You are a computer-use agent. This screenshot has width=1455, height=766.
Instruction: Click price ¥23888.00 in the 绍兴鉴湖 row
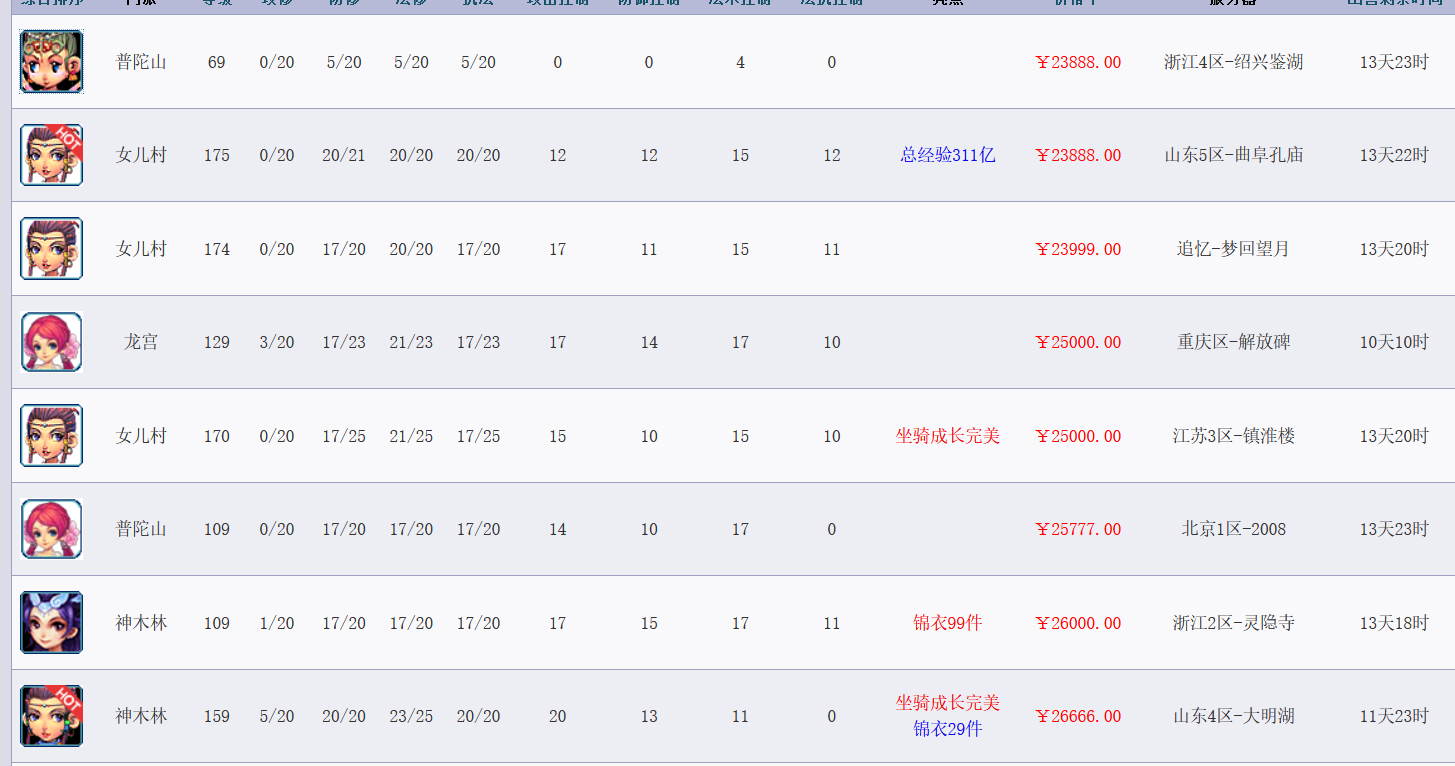(1078, 62)
